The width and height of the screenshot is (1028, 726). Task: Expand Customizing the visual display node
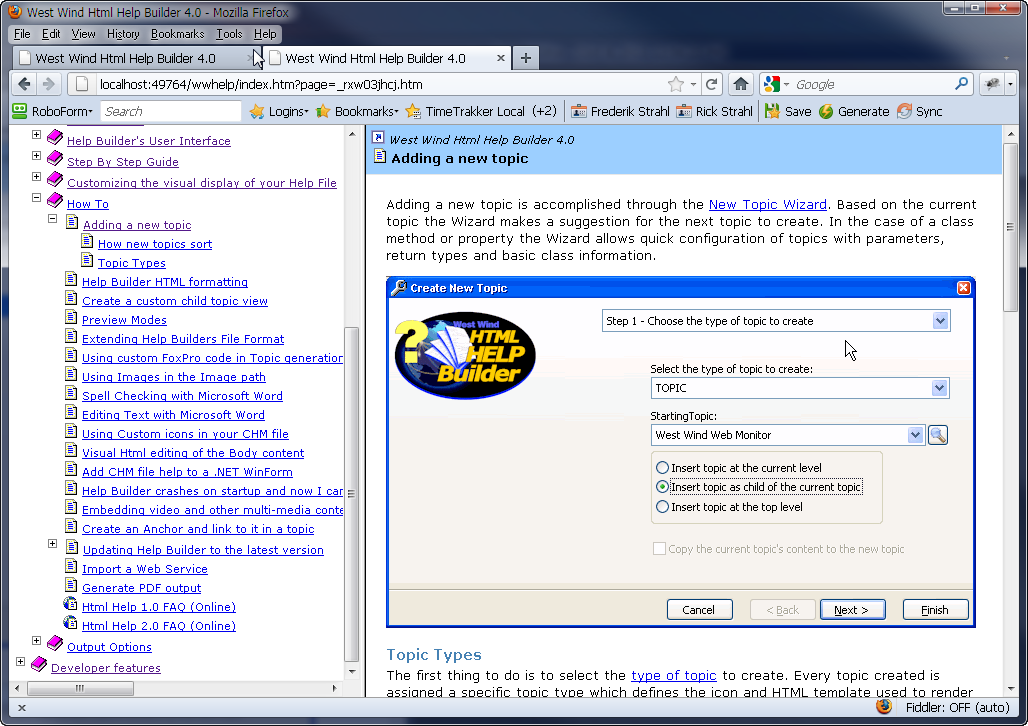click(37, 177)
